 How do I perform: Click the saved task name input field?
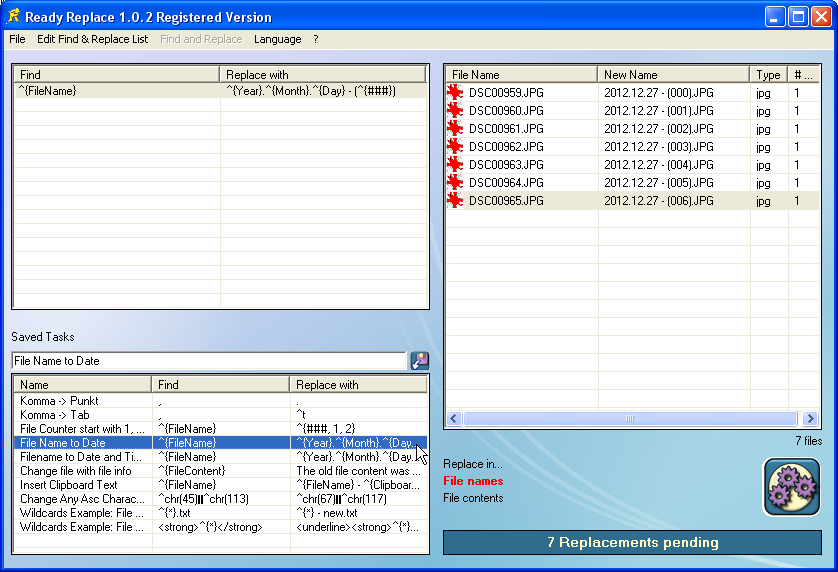click(x=208, y=361)
